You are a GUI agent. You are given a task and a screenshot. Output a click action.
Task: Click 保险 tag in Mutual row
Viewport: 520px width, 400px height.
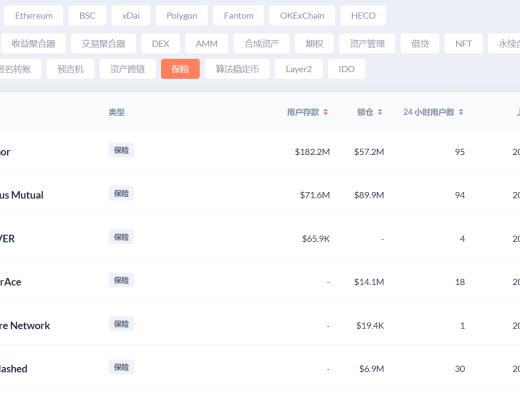click(121, 193)
